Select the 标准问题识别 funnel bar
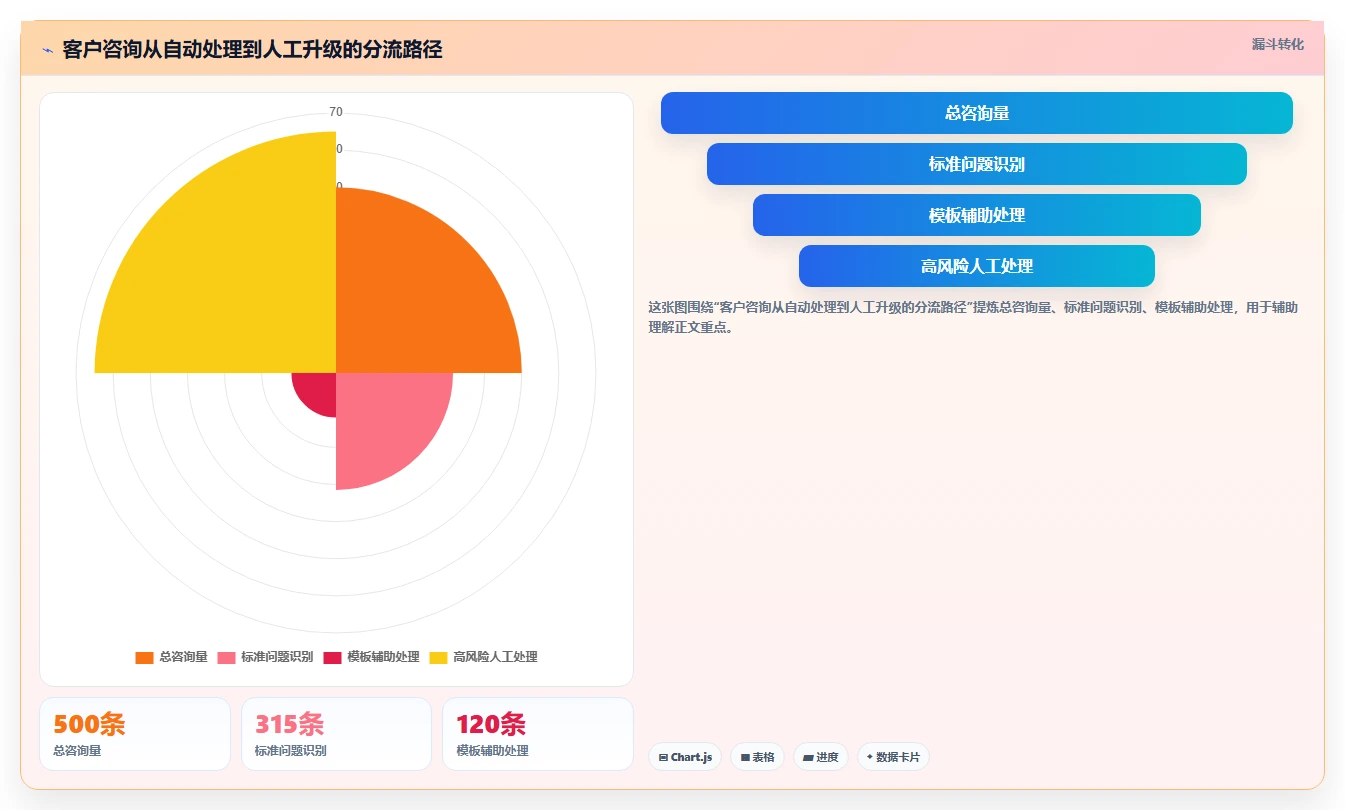The image size is (1345, 810). [976, 164]
